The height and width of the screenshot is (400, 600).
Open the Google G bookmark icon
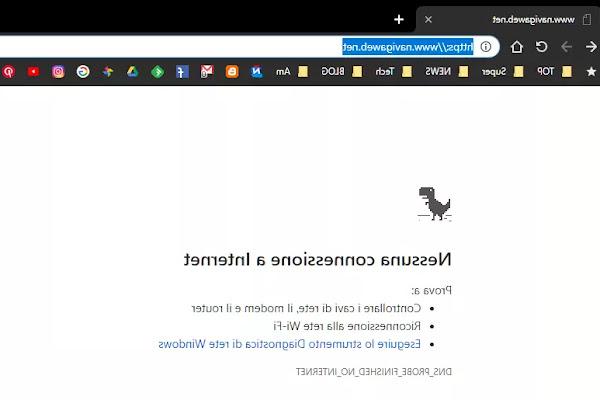tap(83, 72)
